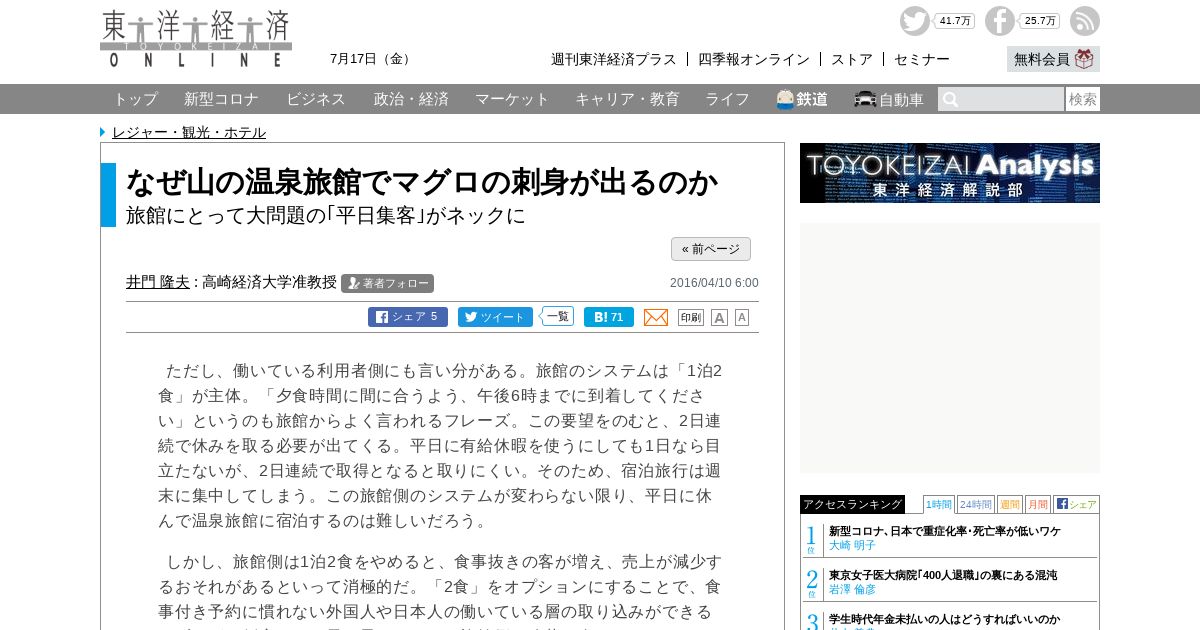Select 新型コロナ in the navigation bar
Screen dimensions: 1200x630
tap(221, 99)
